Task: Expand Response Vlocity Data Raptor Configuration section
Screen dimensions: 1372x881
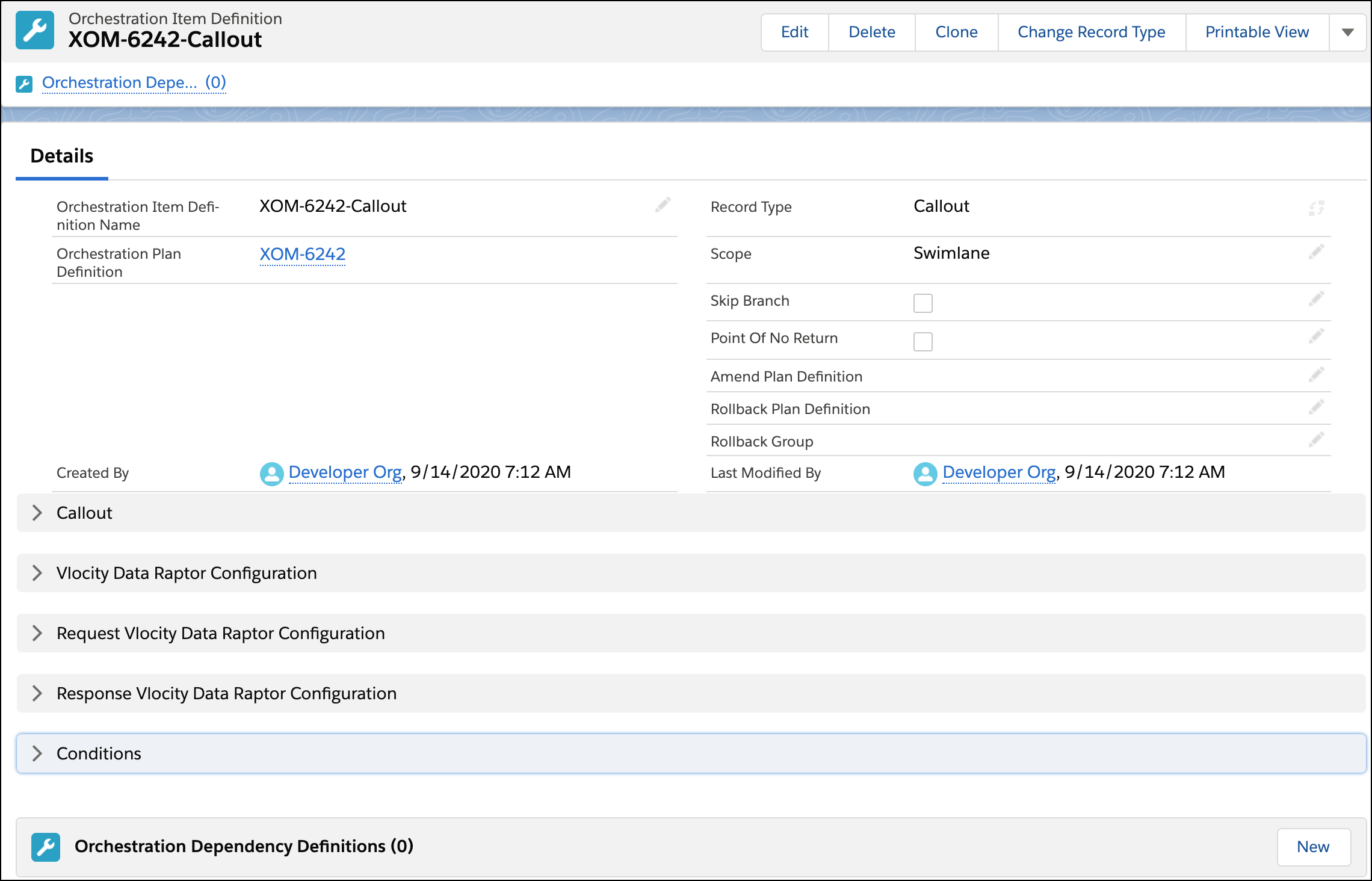Action: (x=691, y=693)
